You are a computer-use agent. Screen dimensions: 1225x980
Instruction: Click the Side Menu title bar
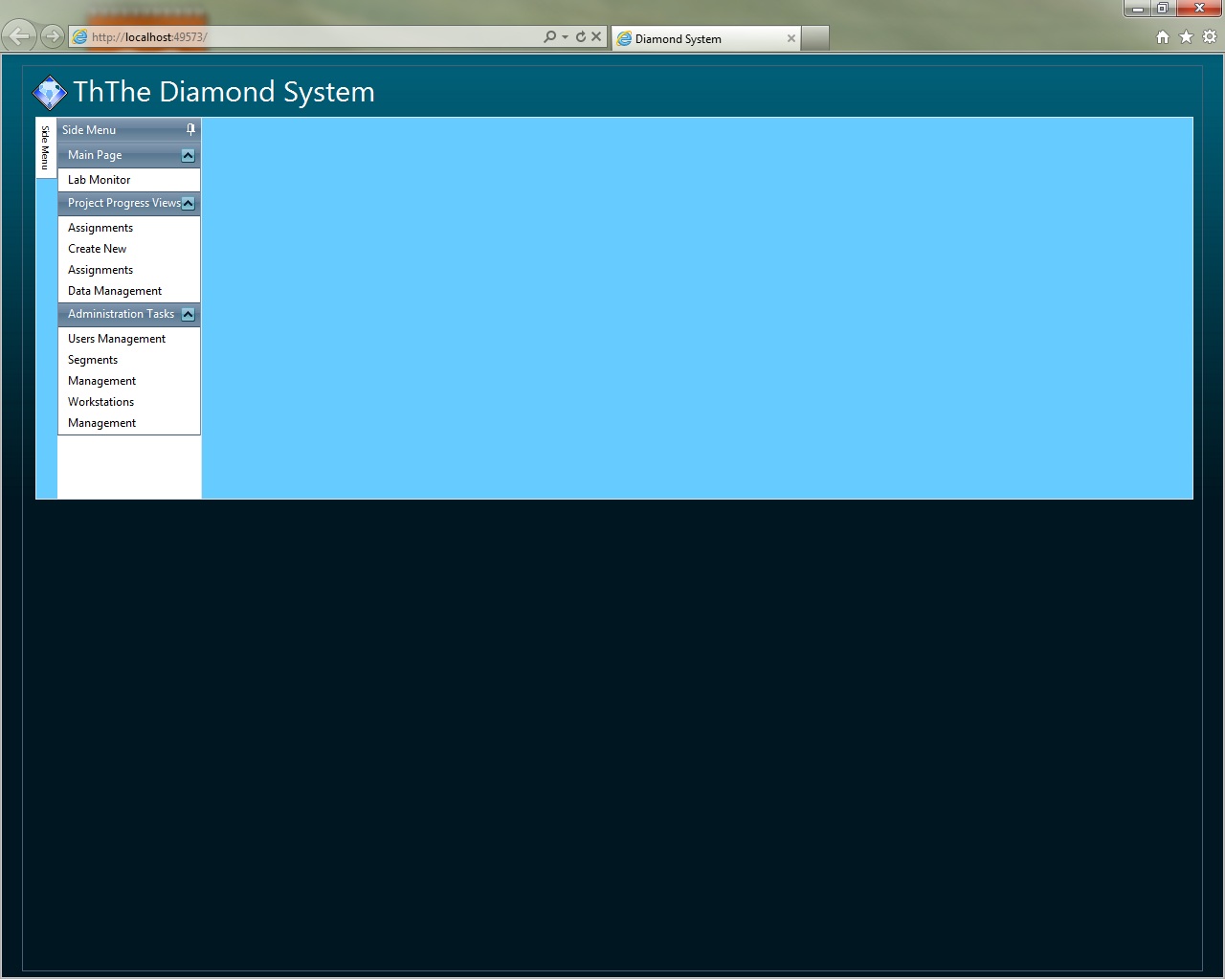click(x=129, y=129)
